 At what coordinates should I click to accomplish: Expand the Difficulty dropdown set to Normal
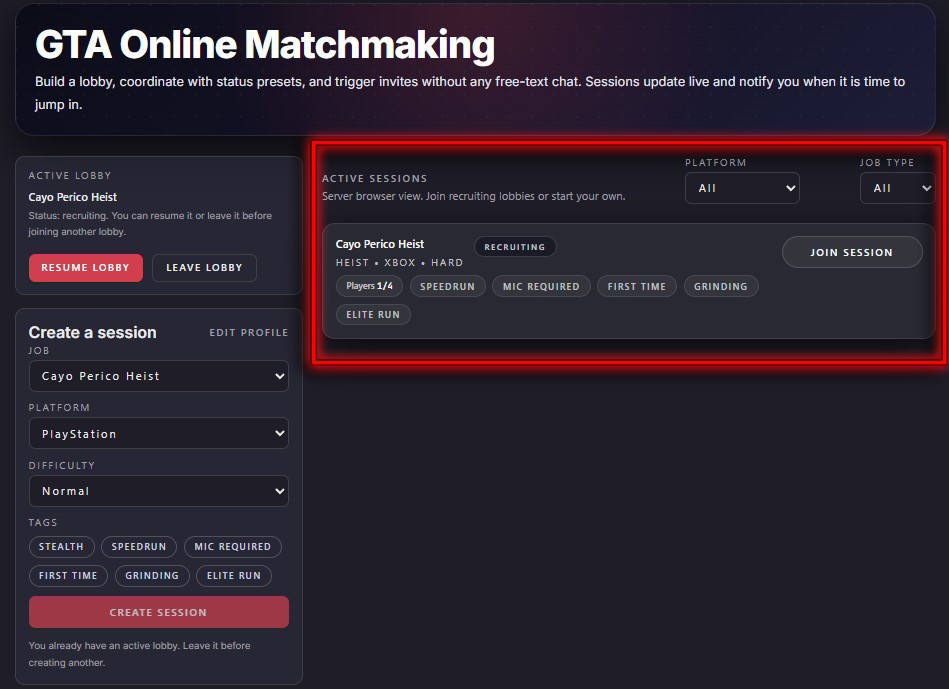158,491
